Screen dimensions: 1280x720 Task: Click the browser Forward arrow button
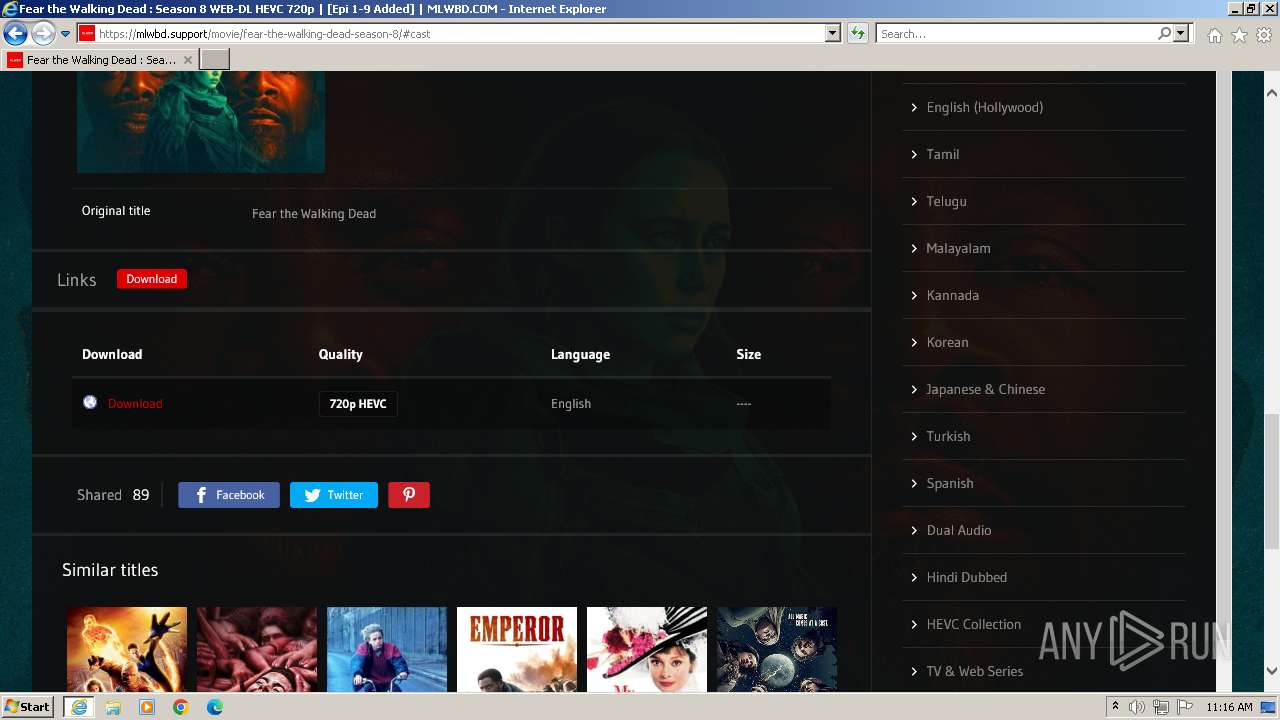coord(43,34)
